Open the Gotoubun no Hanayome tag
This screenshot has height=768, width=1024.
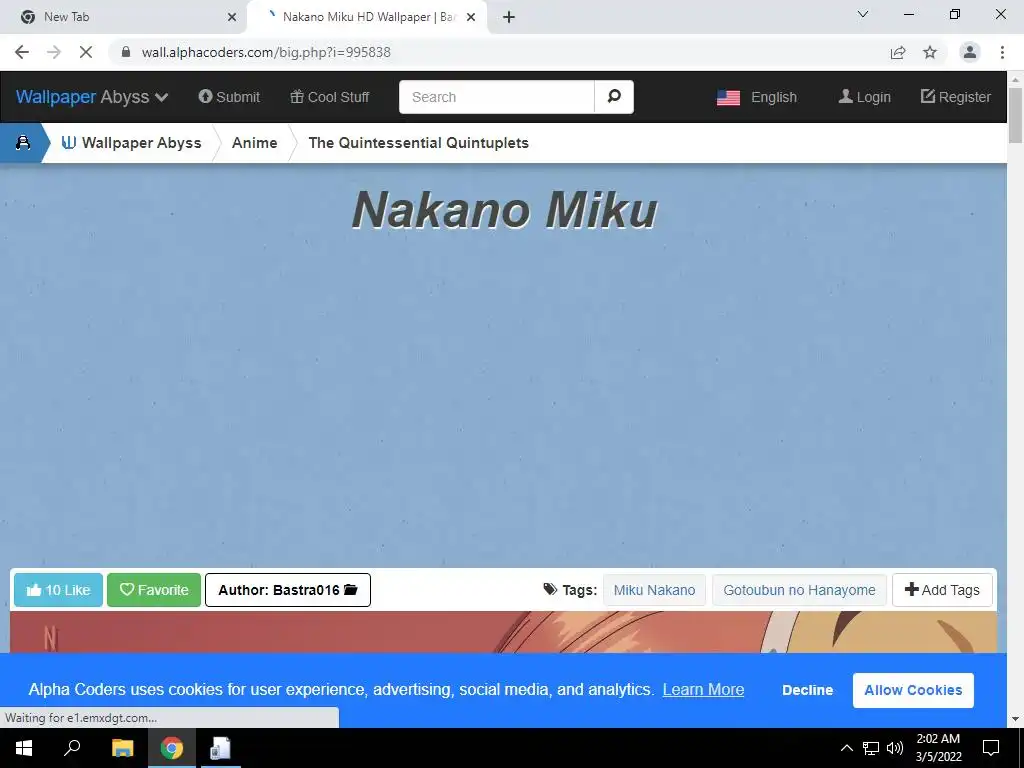pyautogui.click(x=799, y=590)
